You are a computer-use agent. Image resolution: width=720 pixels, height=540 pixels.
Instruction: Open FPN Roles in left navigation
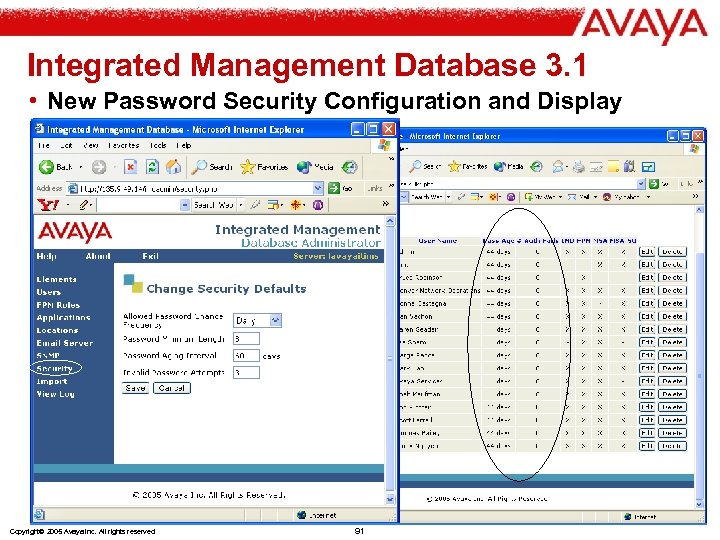pyautogui.click(x=58, y=305)
